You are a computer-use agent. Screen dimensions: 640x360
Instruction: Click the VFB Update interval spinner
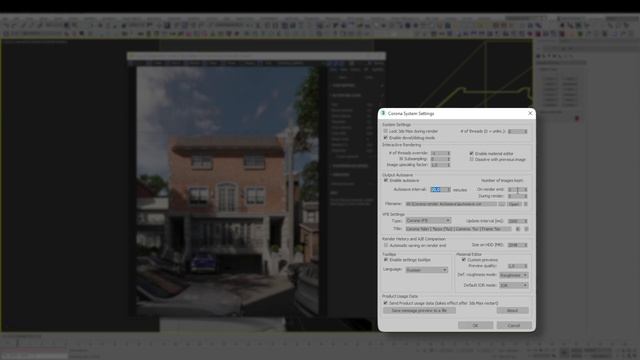coord(517,221)
